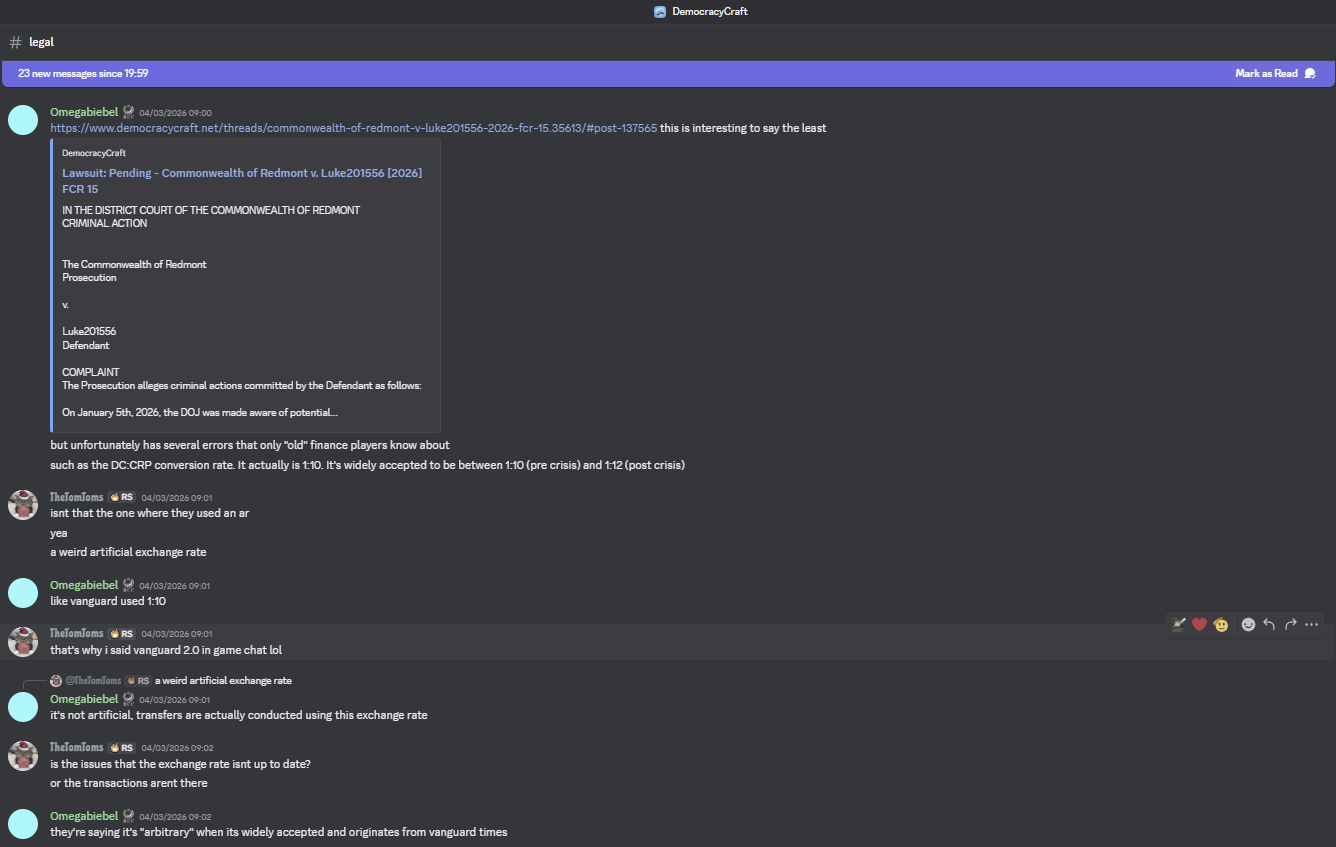Open TheTomToms avatar on 'isnt that the one' message

(x=23, y=505)
